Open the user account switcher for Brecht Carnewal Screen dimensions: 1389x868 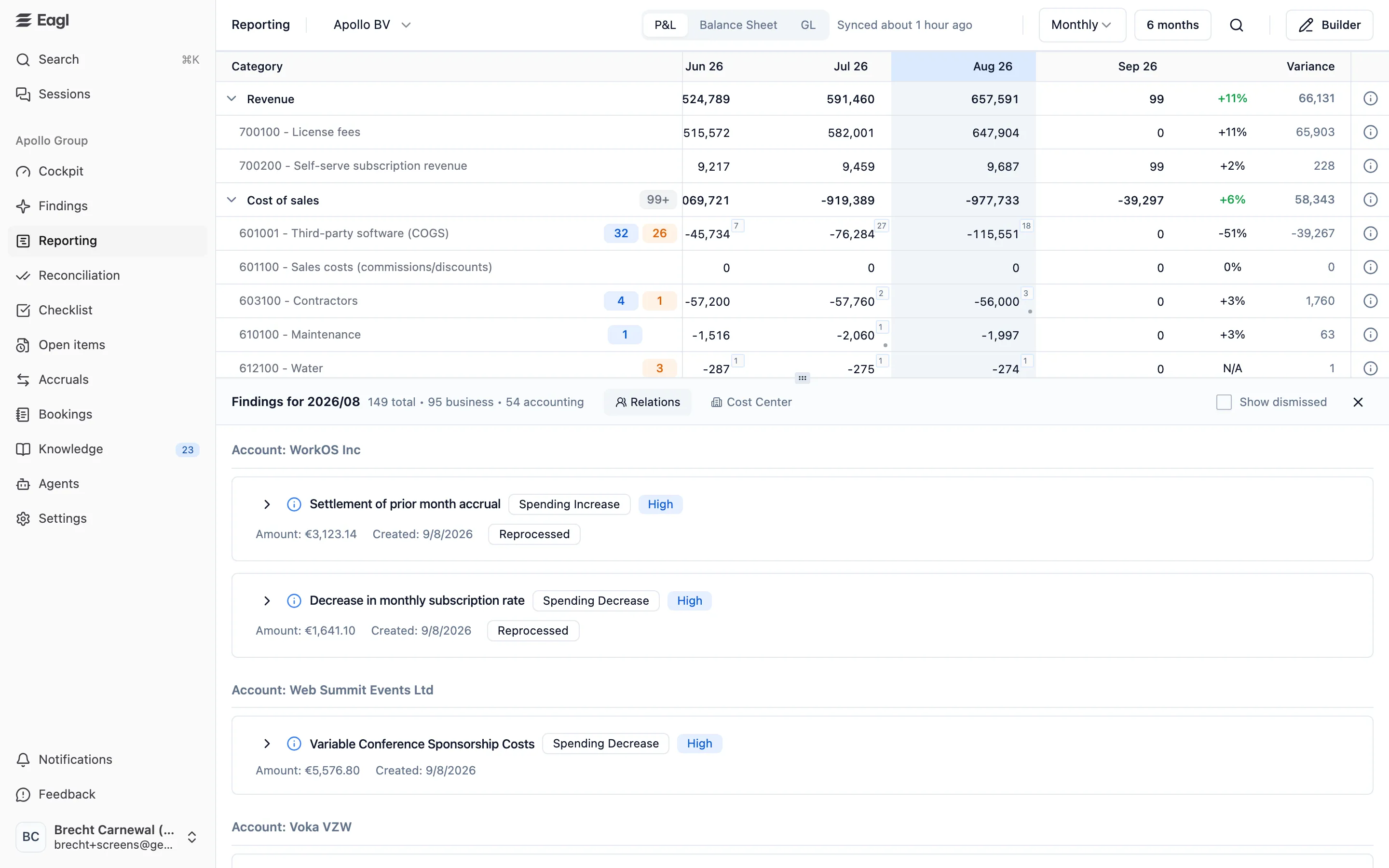[108, 837]
